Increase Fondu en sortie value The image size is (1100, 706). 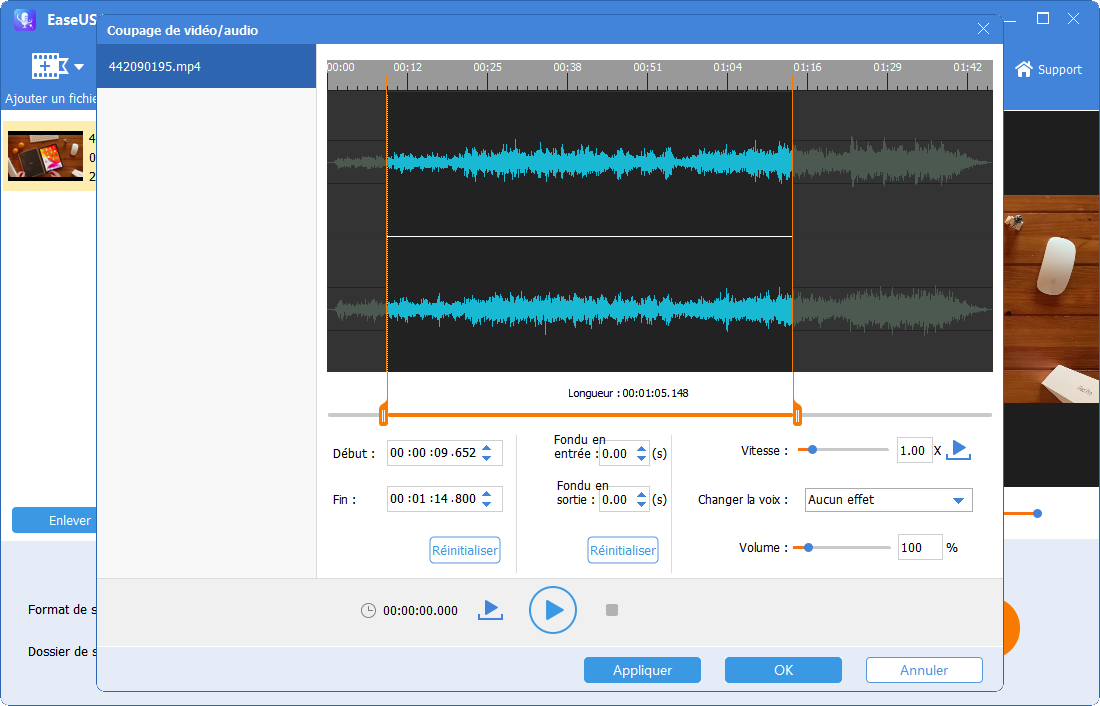[641, 495]
